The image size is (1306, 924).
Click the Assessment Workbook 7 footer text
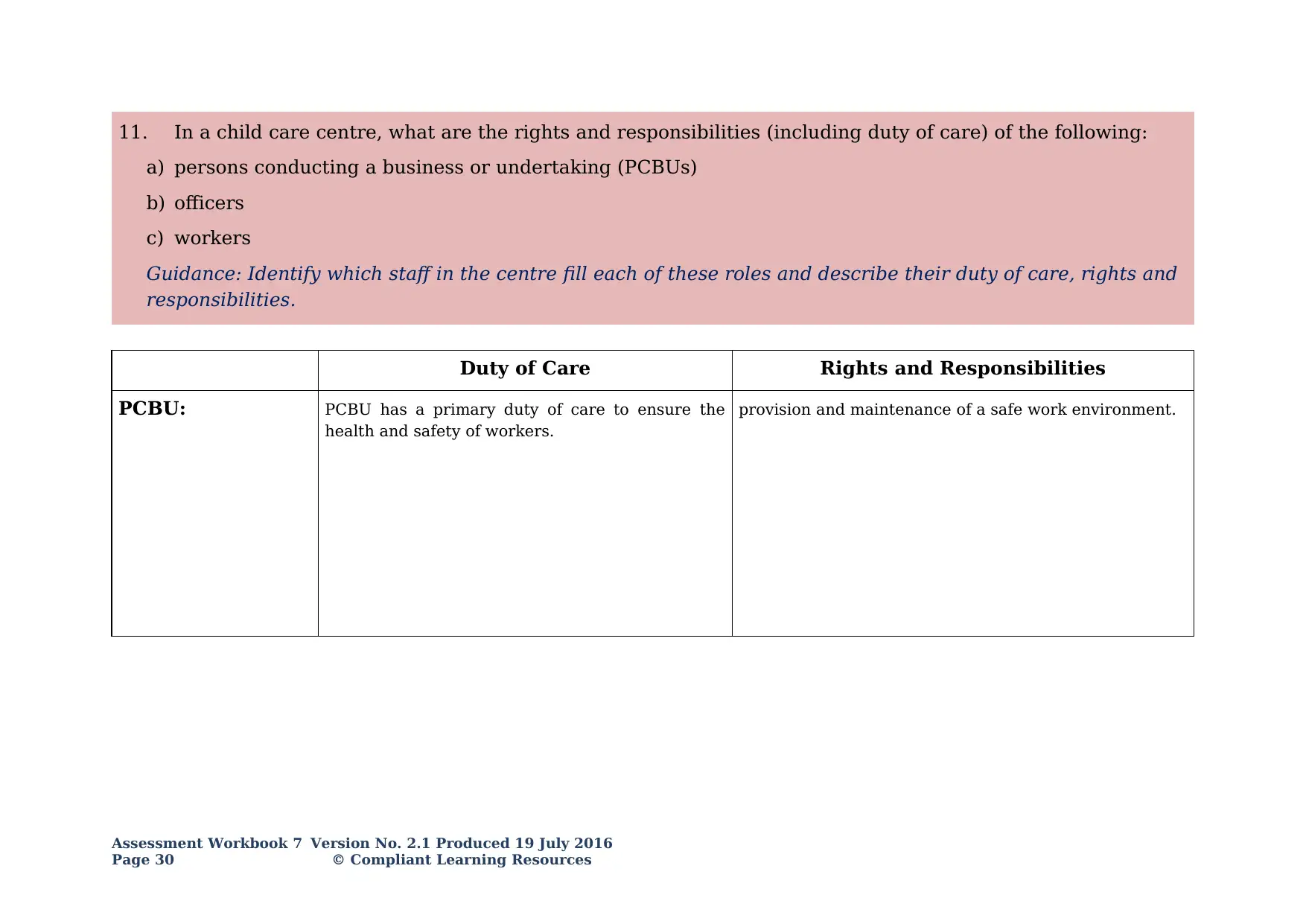(x=207, y=844)
